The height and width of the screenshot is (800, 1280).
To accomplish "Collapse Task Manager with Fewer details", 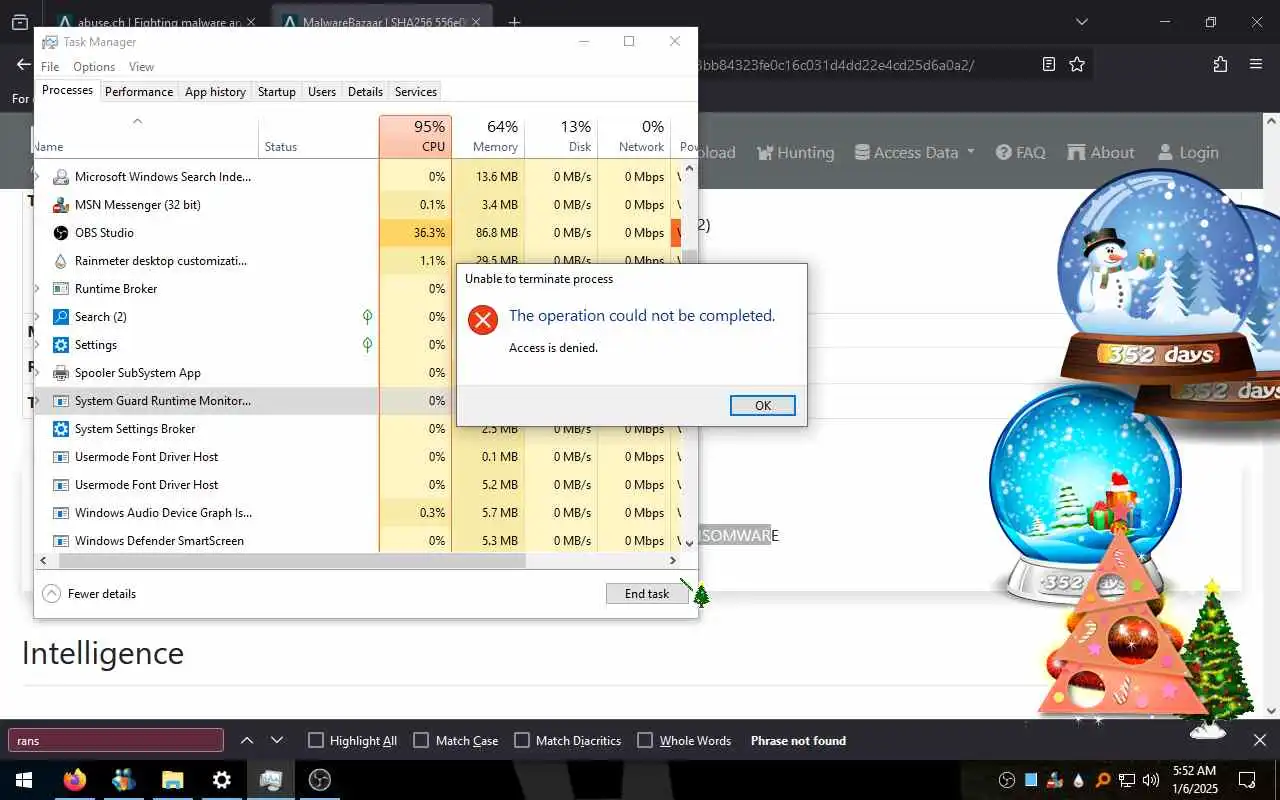I will [x=89, y=593].
